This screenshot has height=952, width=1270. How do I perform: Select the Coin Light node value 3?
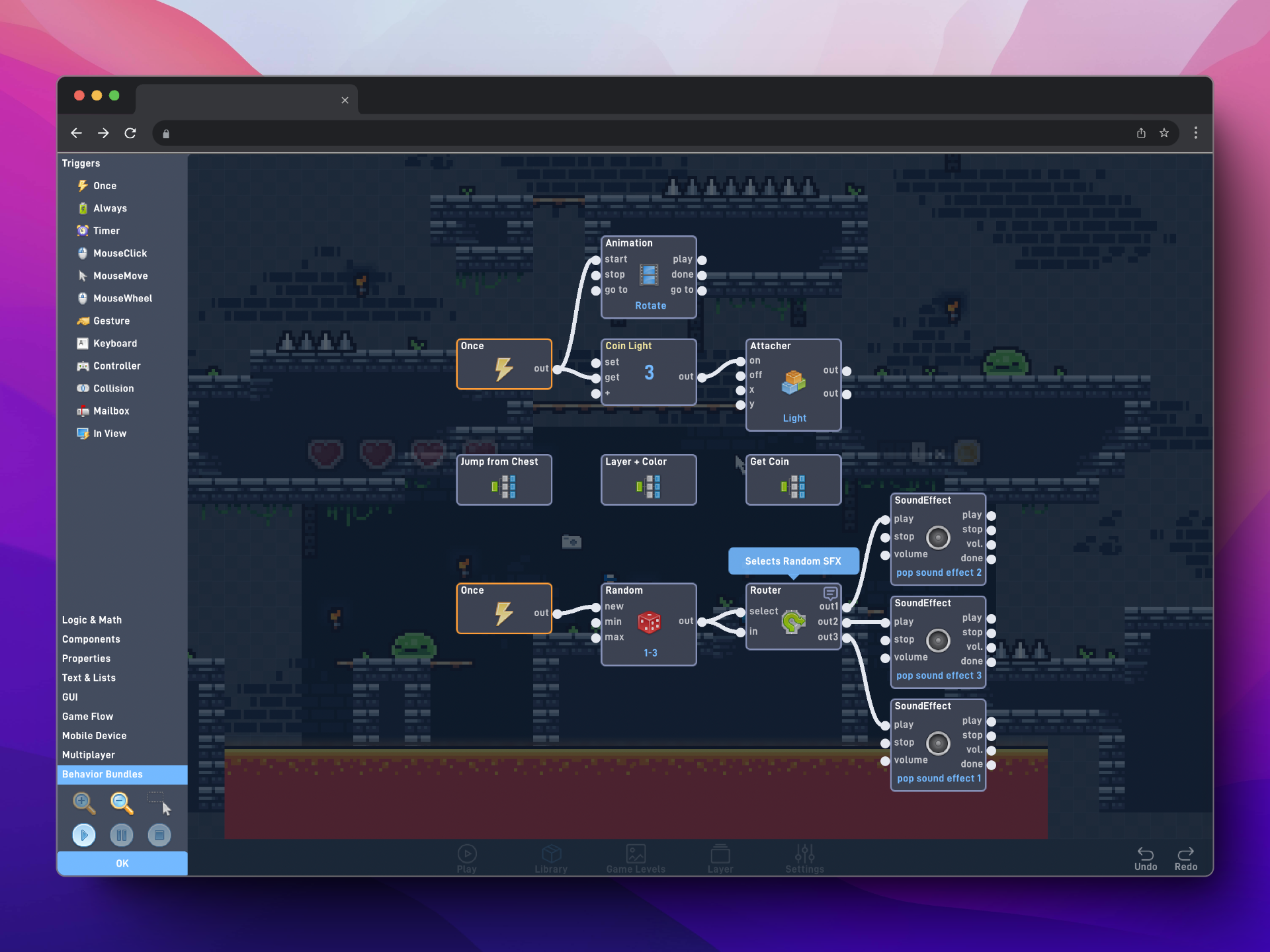(649, 373)
